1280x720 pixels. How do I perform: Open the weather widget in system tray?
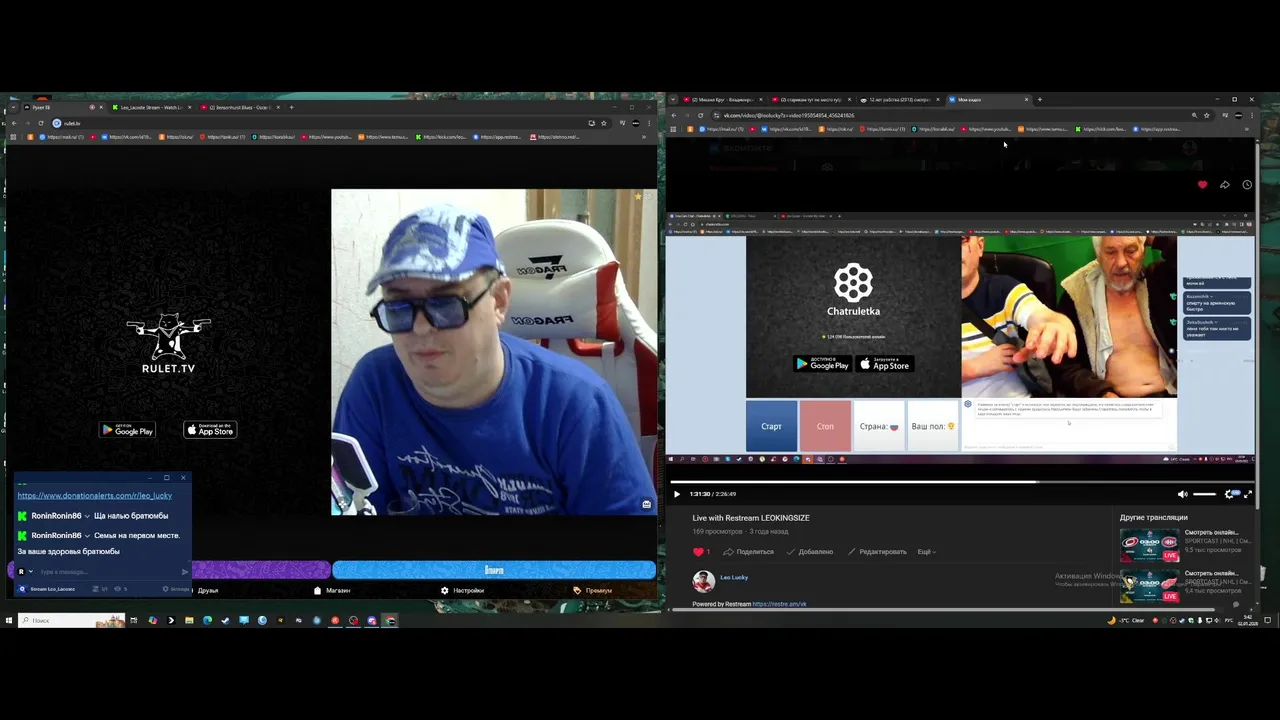(1125, 620)
